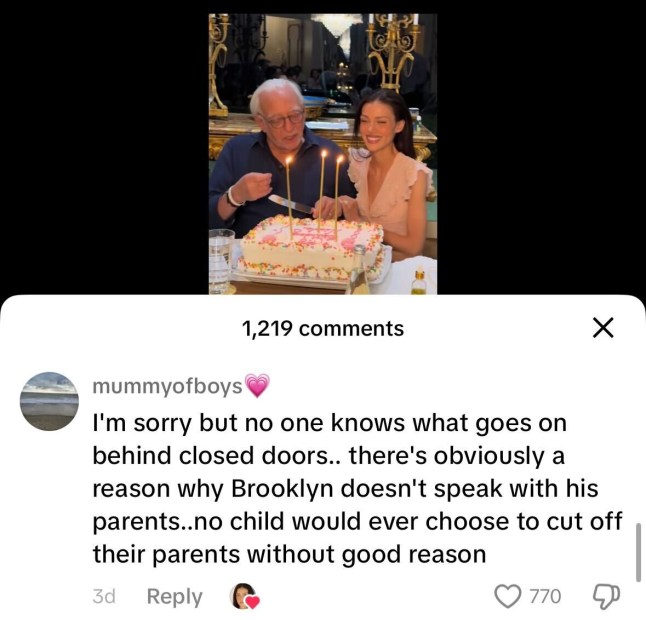
Task: Tap the pink heart emoji after the username
Action: (257, 386)
